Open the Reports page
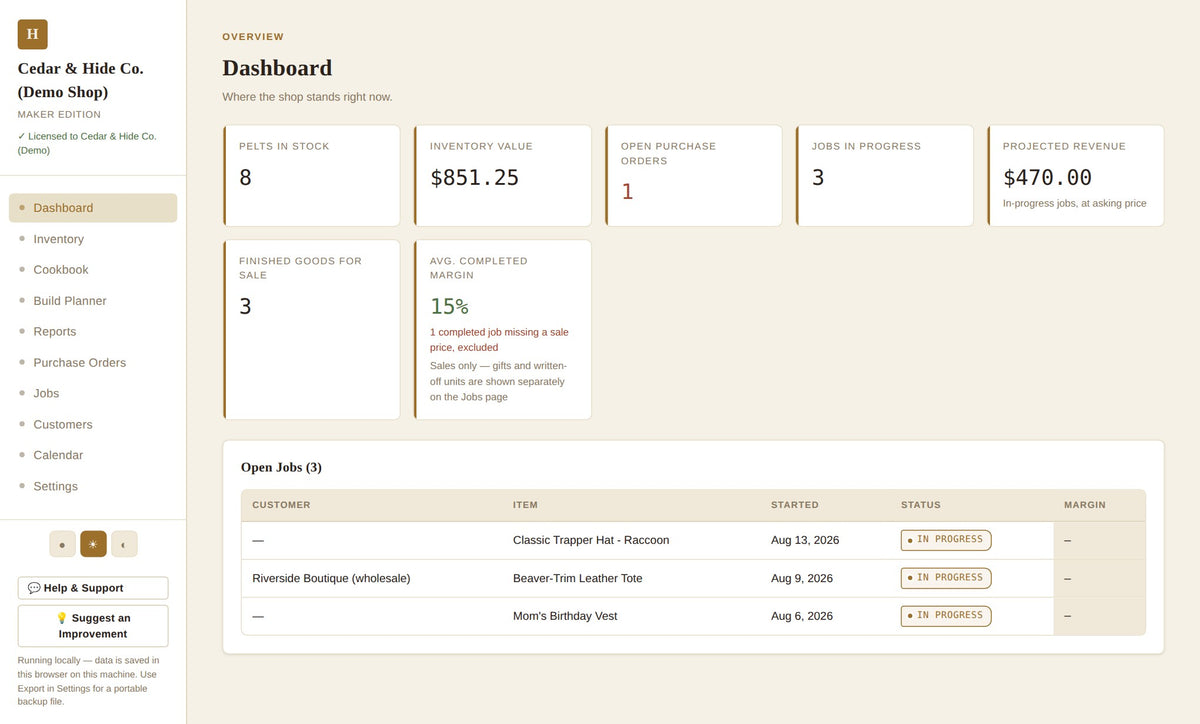 click(x=93, y=332)
